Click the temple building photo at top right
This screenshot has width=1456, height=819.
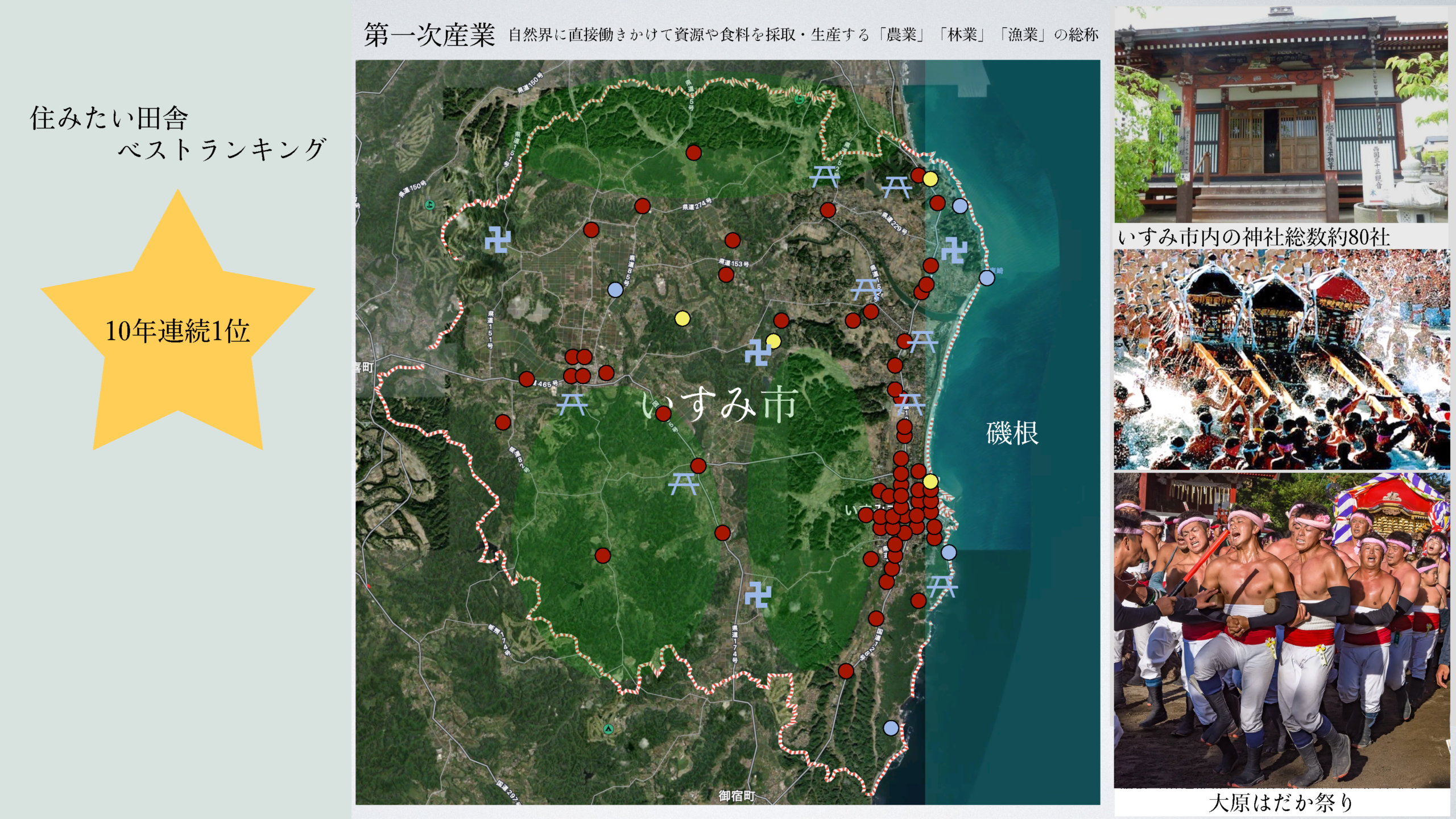coord(1281,114)
